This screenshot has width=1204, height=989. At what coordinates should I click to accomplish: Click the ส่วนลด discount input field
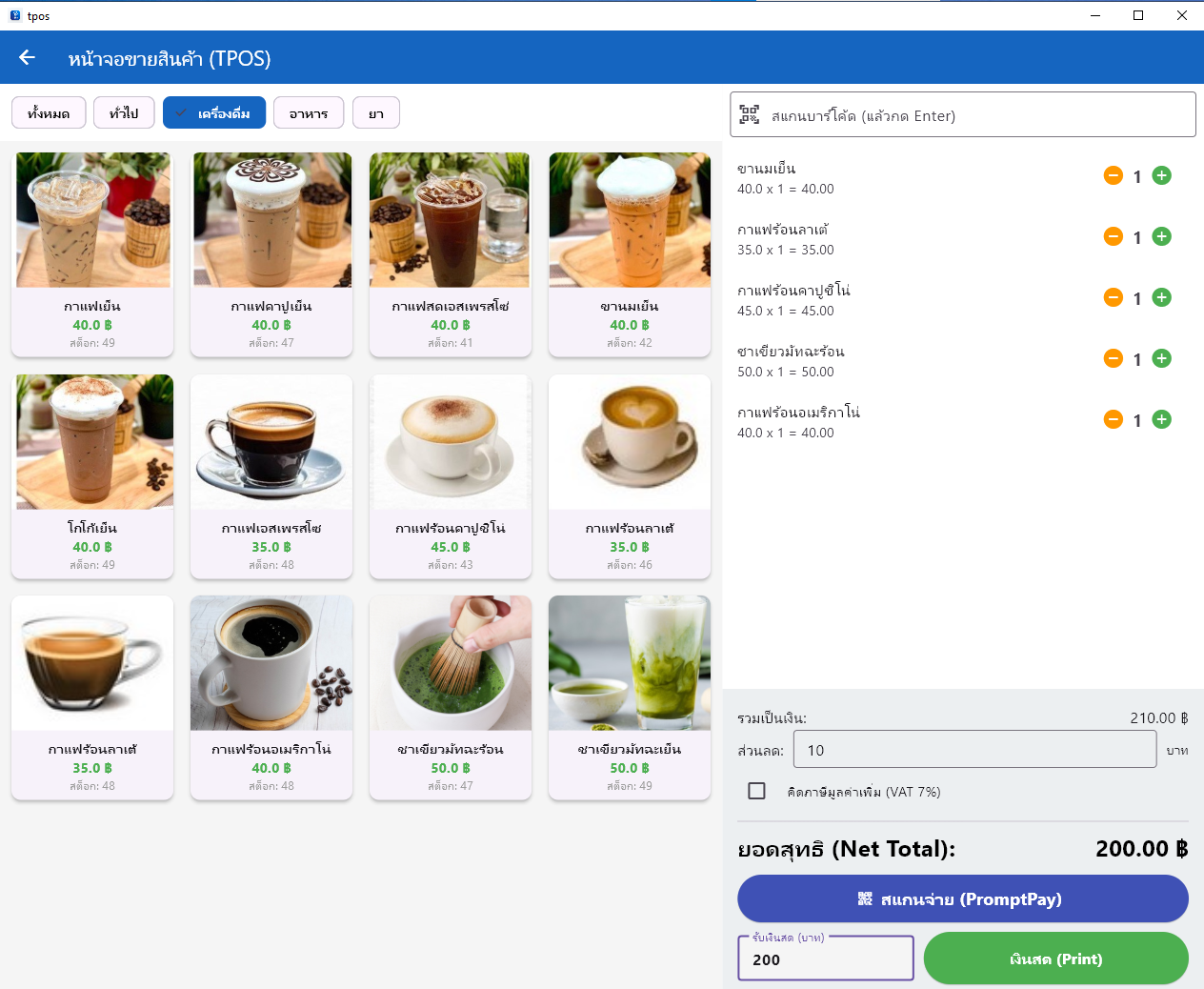975,750
